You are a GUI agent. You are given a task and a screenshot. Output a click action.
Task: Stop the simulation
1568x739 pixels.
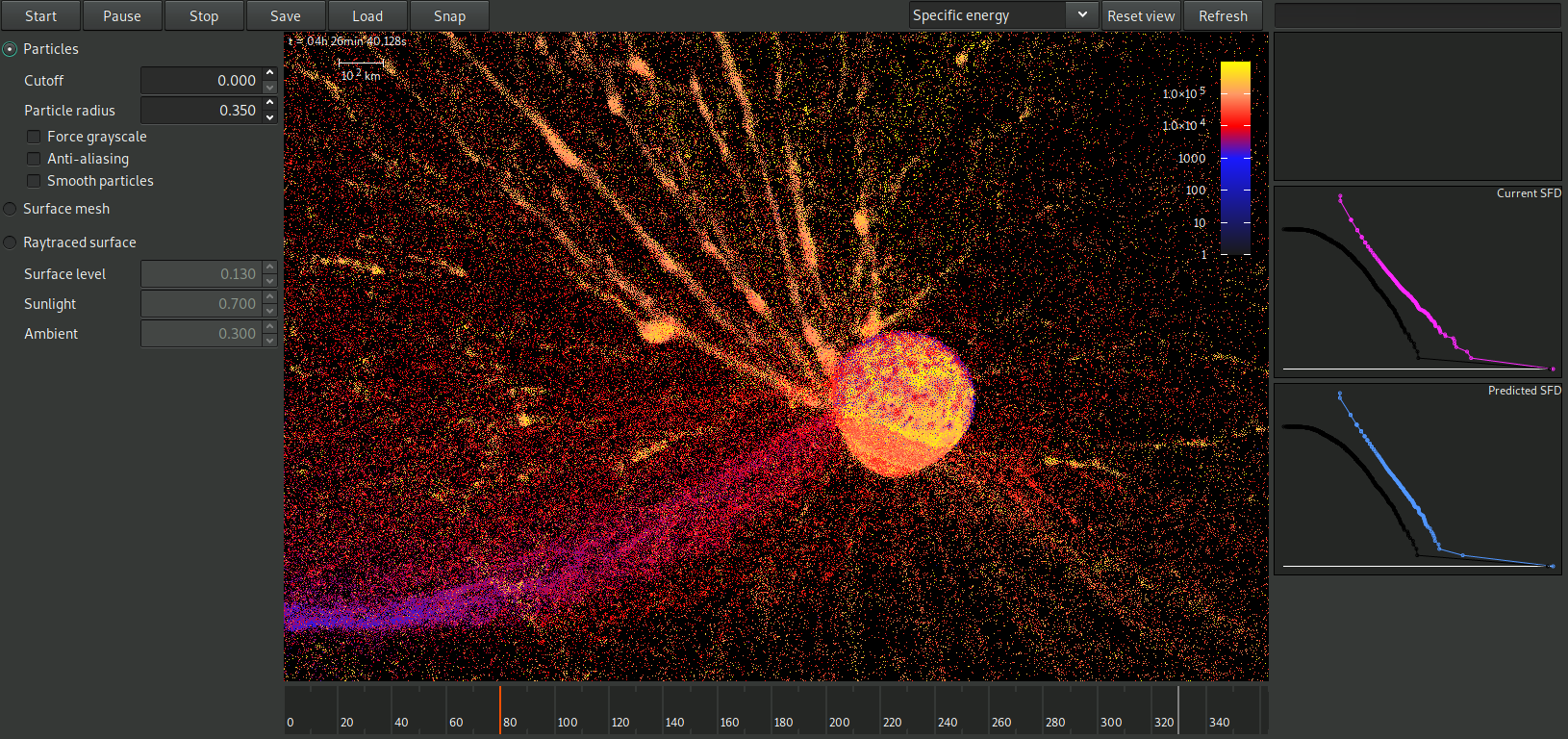204,16
